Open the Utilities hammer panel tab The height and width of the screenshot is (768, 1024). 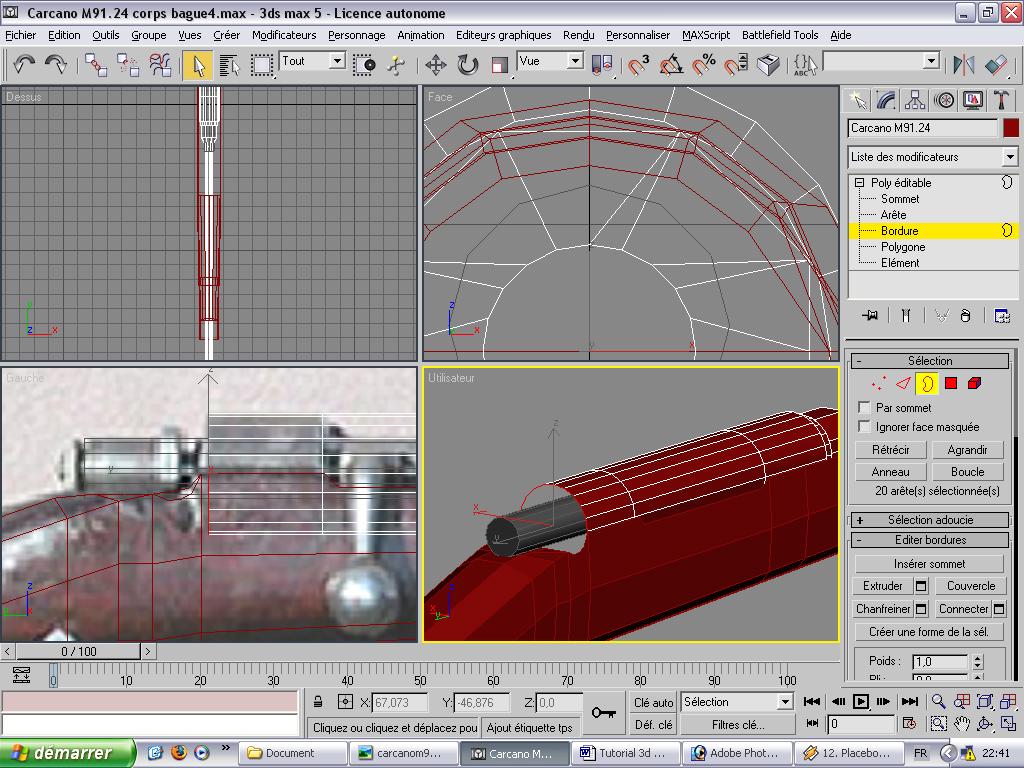1001,100
